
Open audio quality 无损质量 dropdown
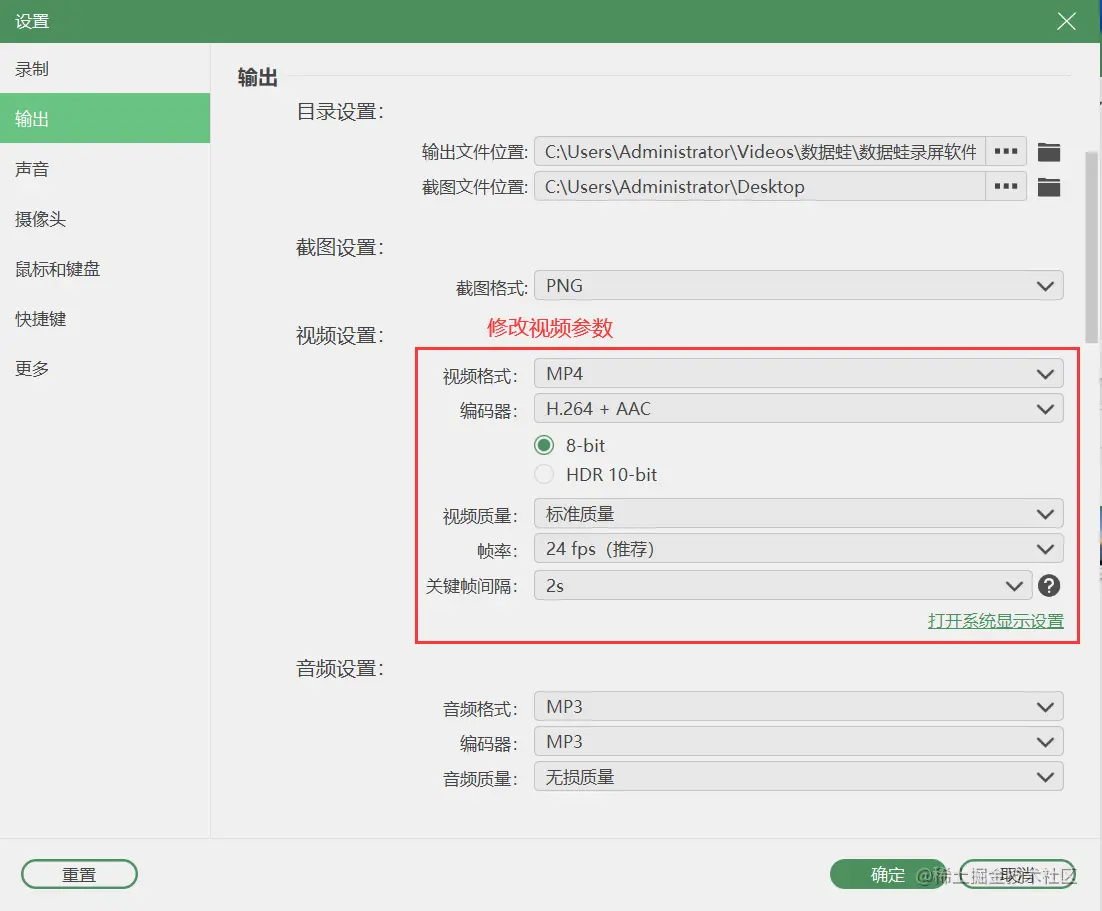(798, 777)
